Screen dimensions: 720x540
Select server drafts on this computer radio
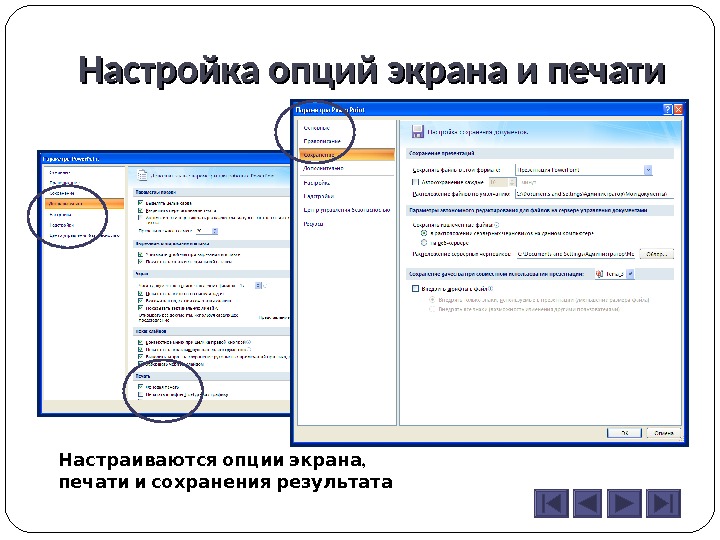[424, 233]
